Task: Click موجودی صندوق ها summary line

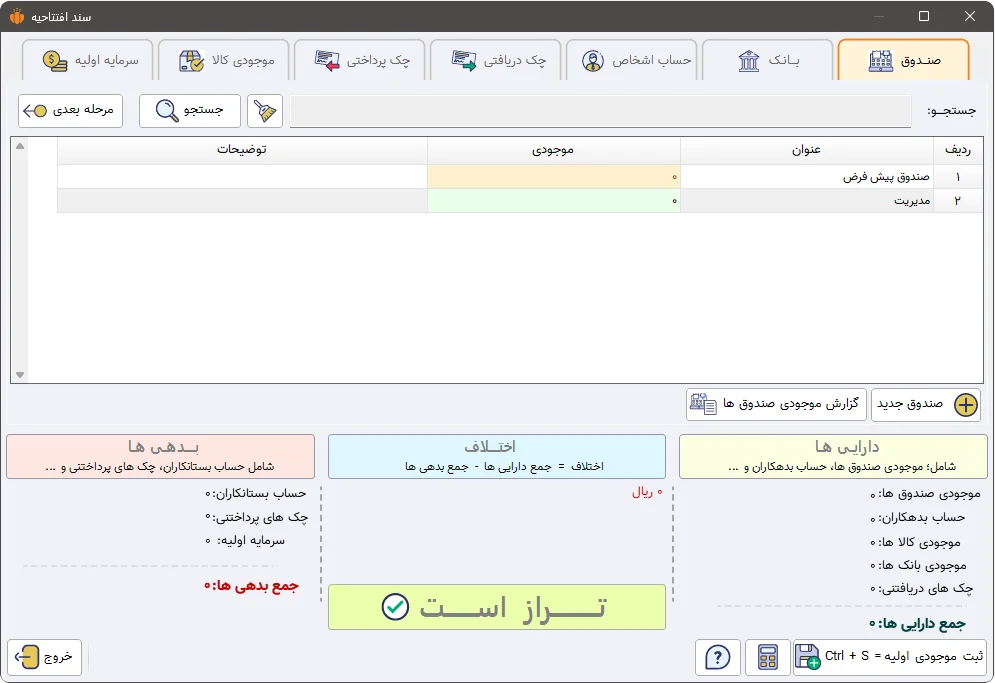Action: tap(925, 494)
